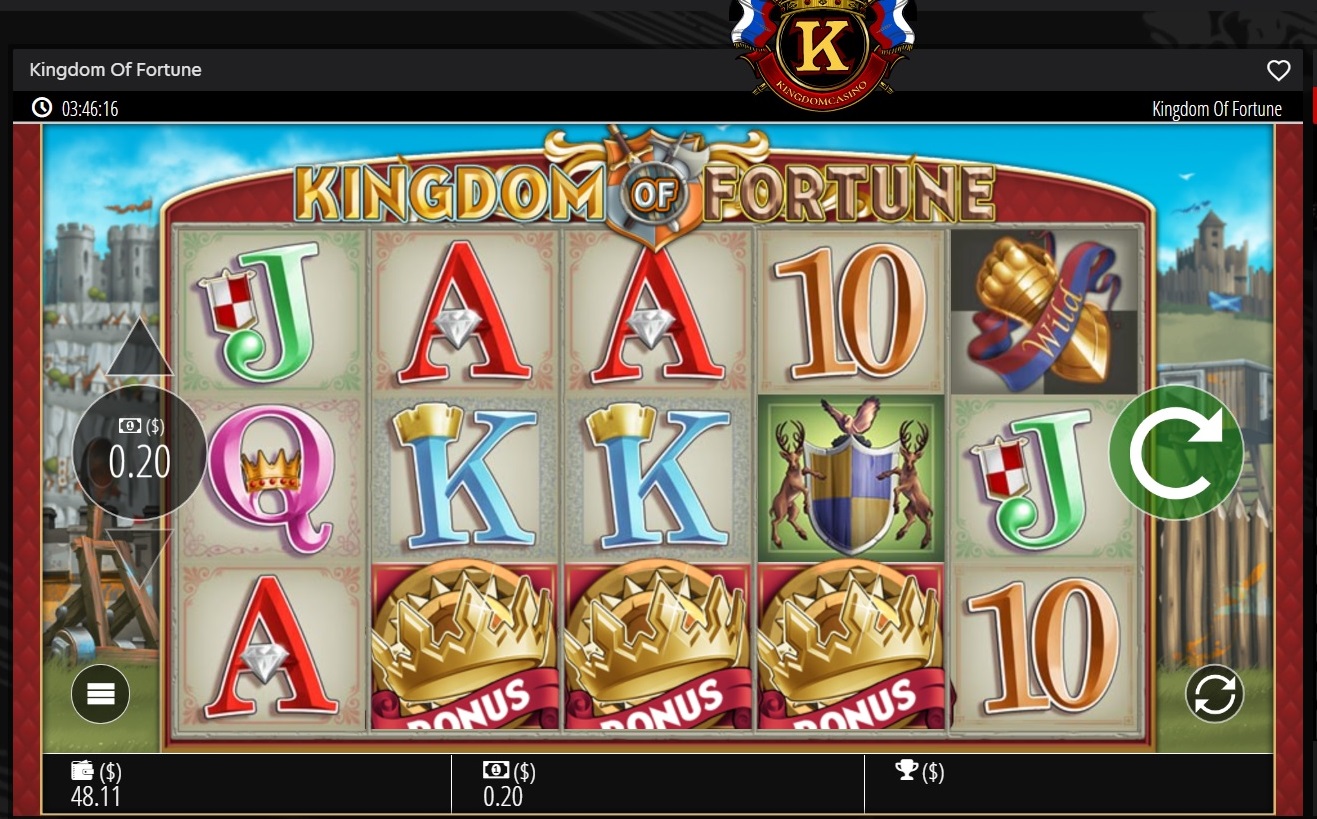Viewport: 1317px width, 819px height.
Task: Click the wallet balance icon
Action: 83,771
